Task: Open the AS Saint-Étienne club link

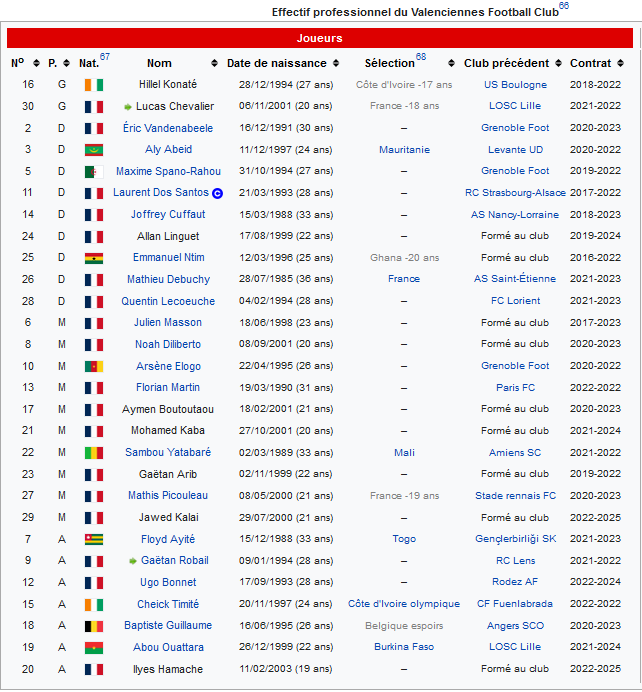Action: 514,279
